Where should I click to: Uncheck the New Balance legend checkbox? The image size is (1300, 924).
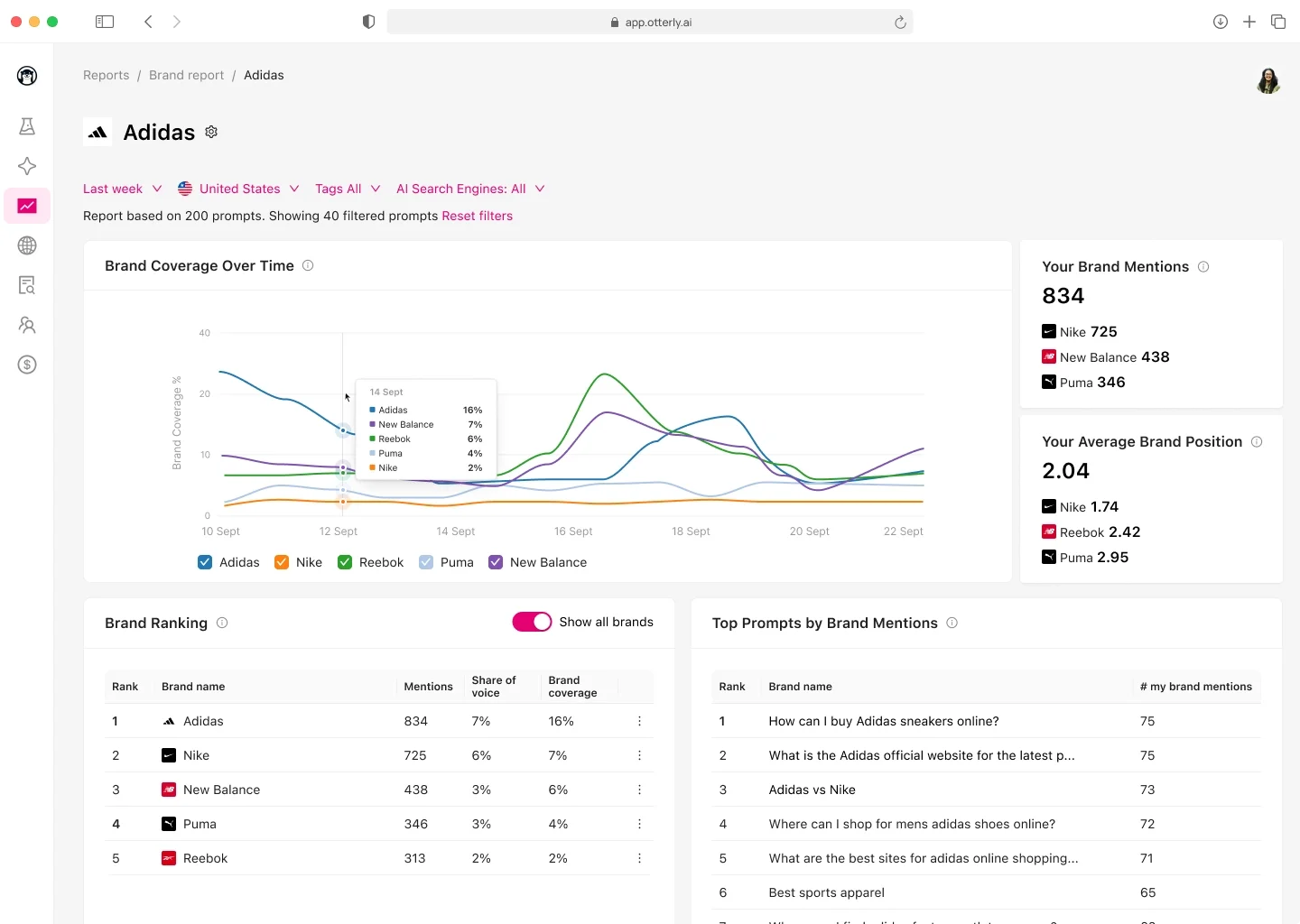[x=496, y=562]
